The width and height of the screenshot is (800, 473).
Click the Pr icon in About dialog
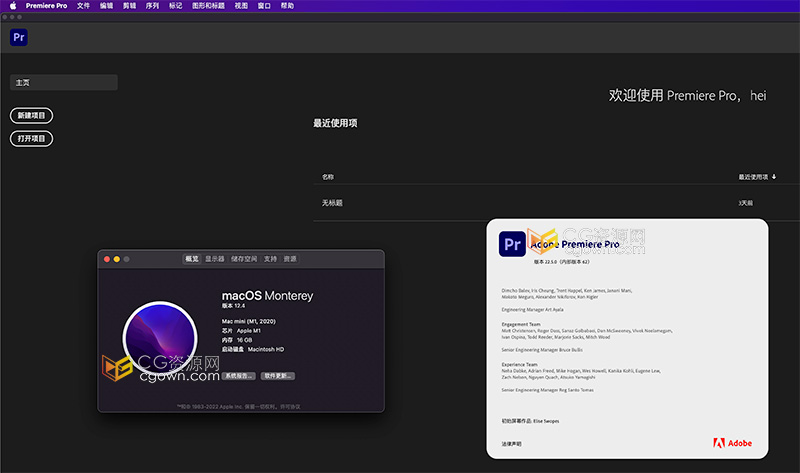[512, 244]
